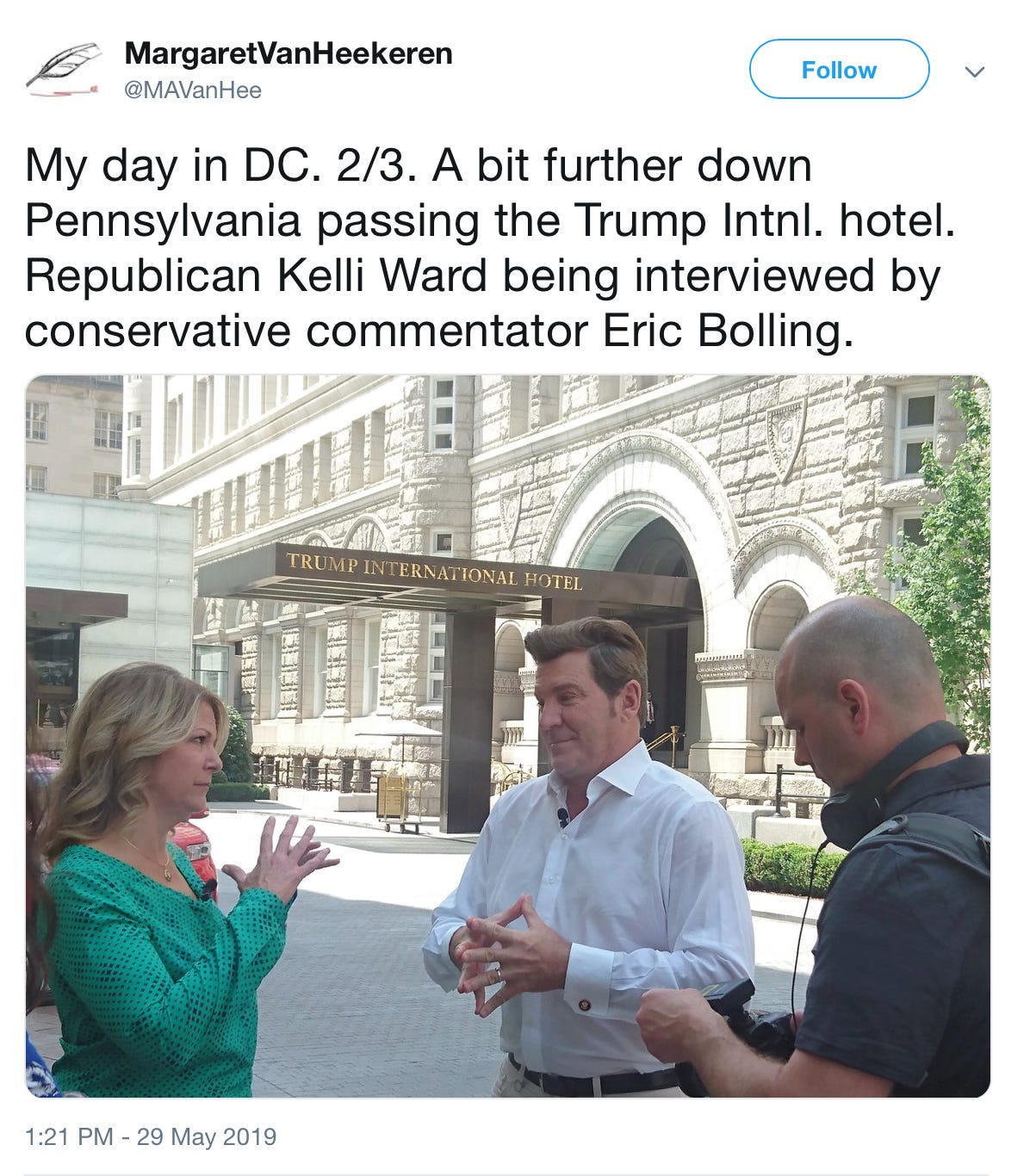Click the luggage cart near hotel canopy
Image resolution: width=1030 pixels, height=1176 pixels.
click(x=396, y=799)
